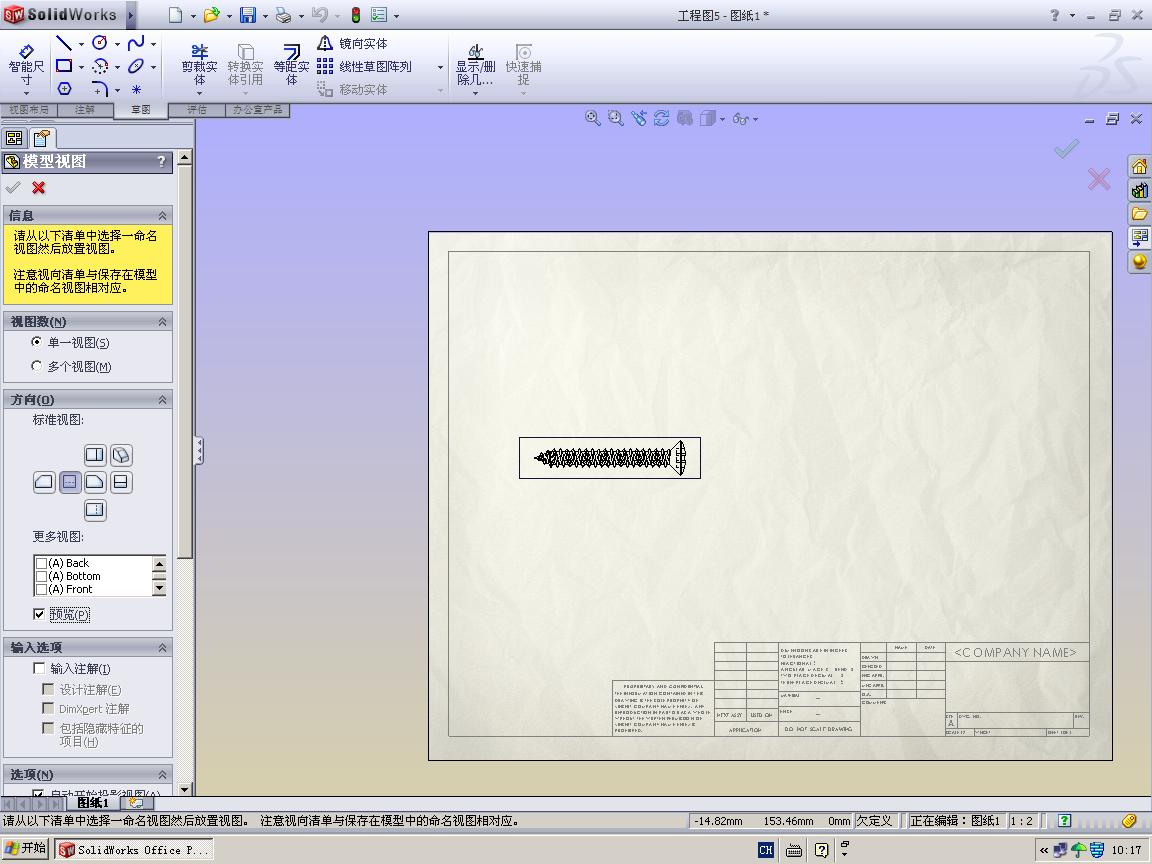The width and height of the screenshot is (1152, 864).
Task: Toggle the 预览(P) preview checkbox
Action: tap(39, 614)
